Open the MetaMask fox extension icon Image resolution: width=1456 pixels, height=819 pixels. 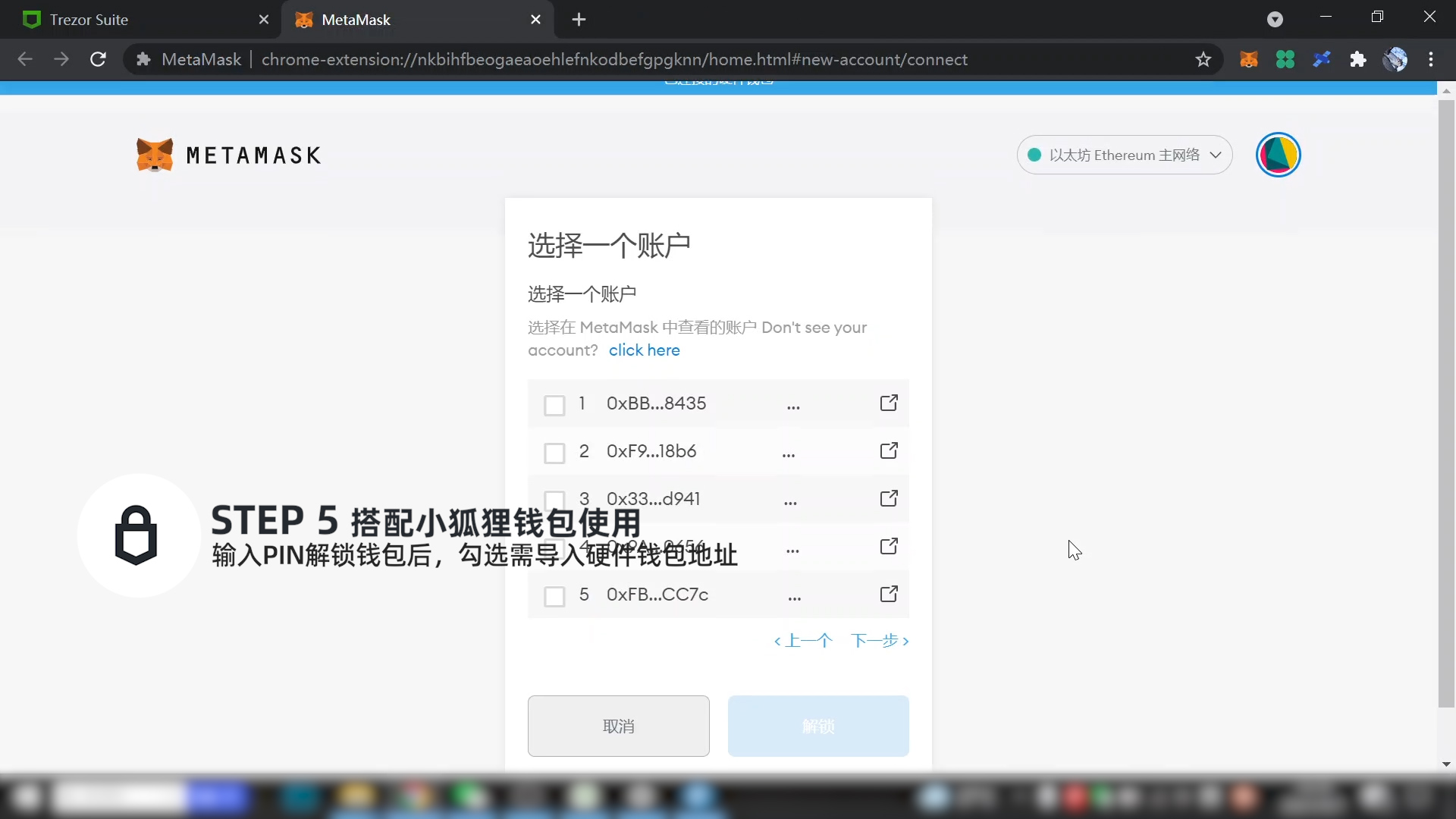1248,59
